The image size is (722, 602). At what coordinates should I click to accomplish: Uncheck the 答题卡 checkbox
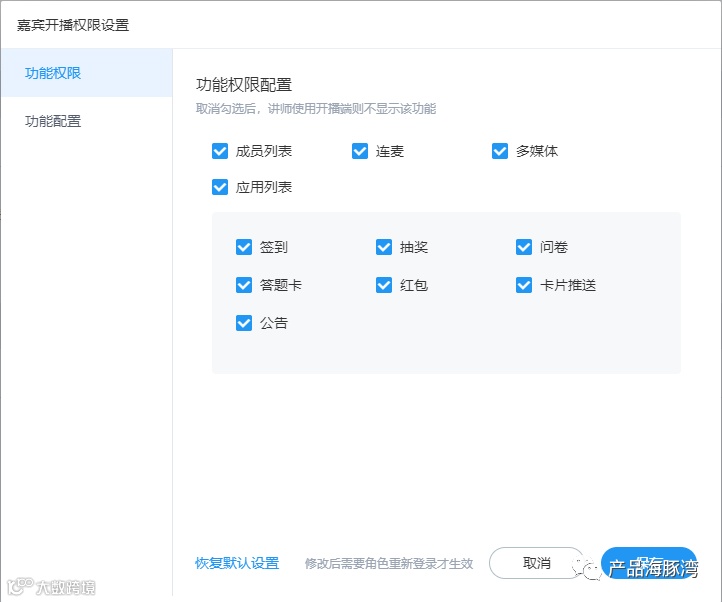pyautogui.click(x=244, y=285)
